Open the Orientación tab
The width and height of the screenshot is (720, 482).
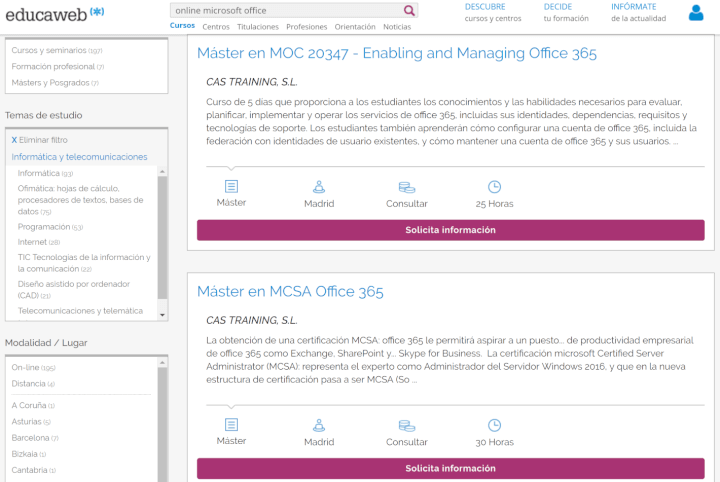[x=355, y=27]
